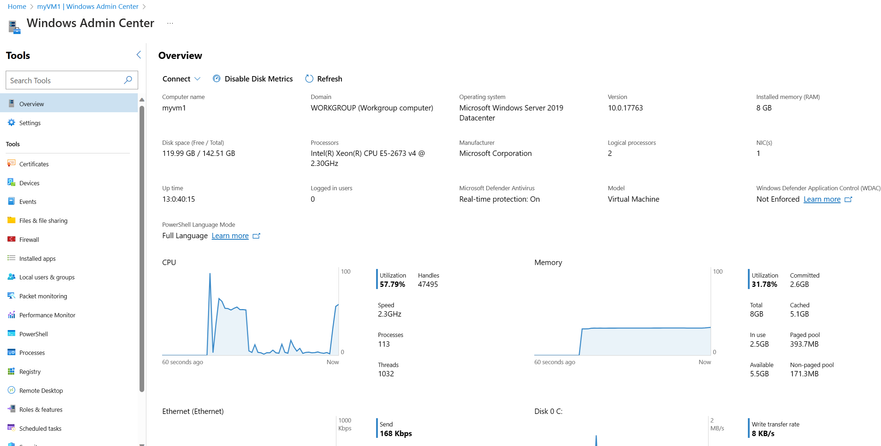Open external link icon next to WDAC Learn more
The image size is (881, 446).
click(848, 199)
